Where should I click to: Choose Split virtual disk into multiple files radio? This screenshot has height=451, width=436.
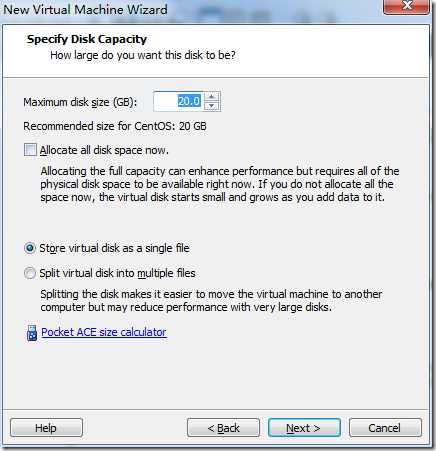(30, 273)
